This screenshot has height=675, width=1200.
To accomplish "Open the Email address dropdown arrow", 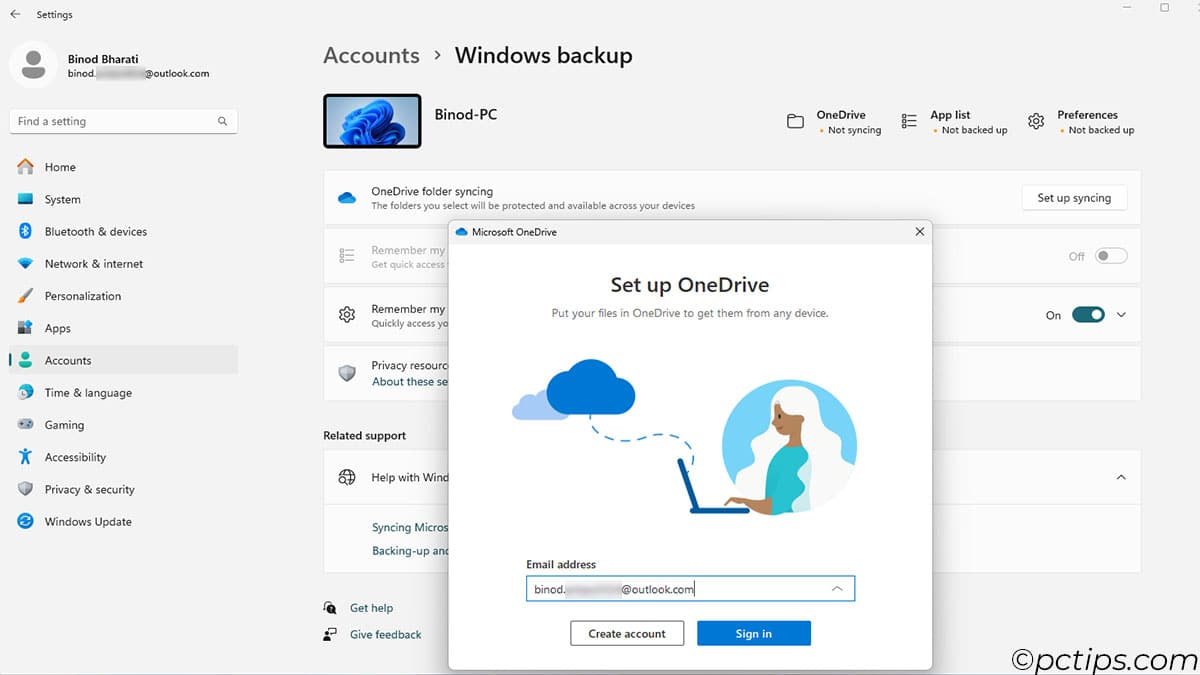I will (837, 589).
